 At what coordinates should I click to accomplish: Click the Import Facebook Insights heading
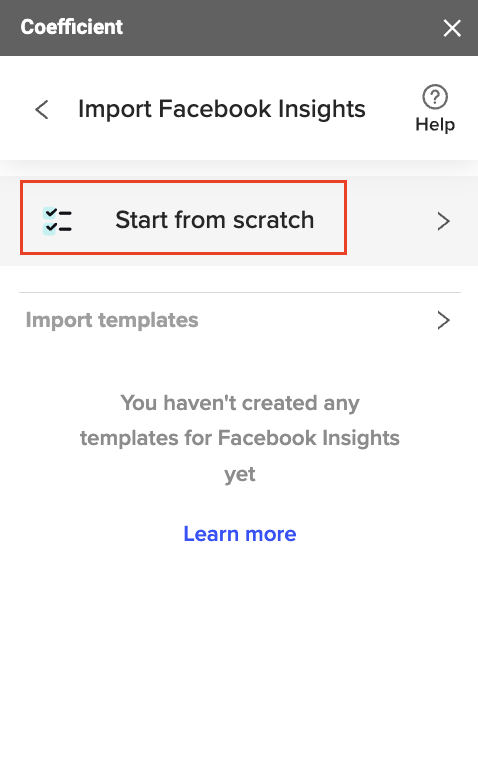pyautogui.click(x=222, y=109)
